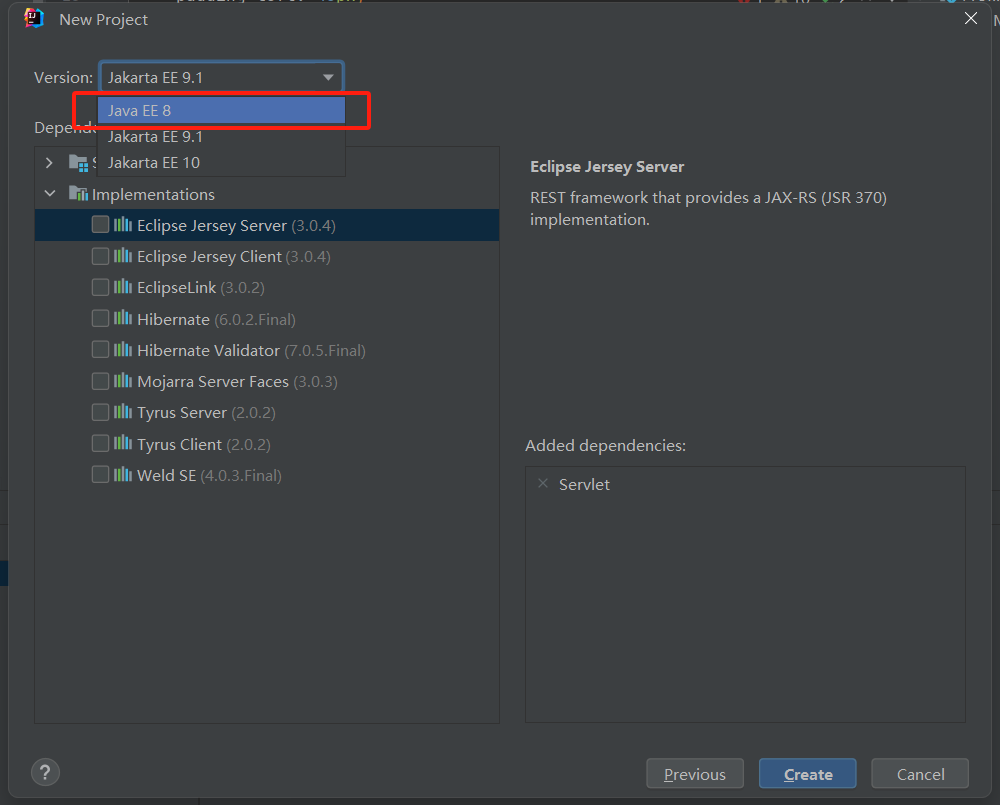Click the Tyrus Server library icon
This screenshot has width=1000, height=805.
(x=122, y=412)
